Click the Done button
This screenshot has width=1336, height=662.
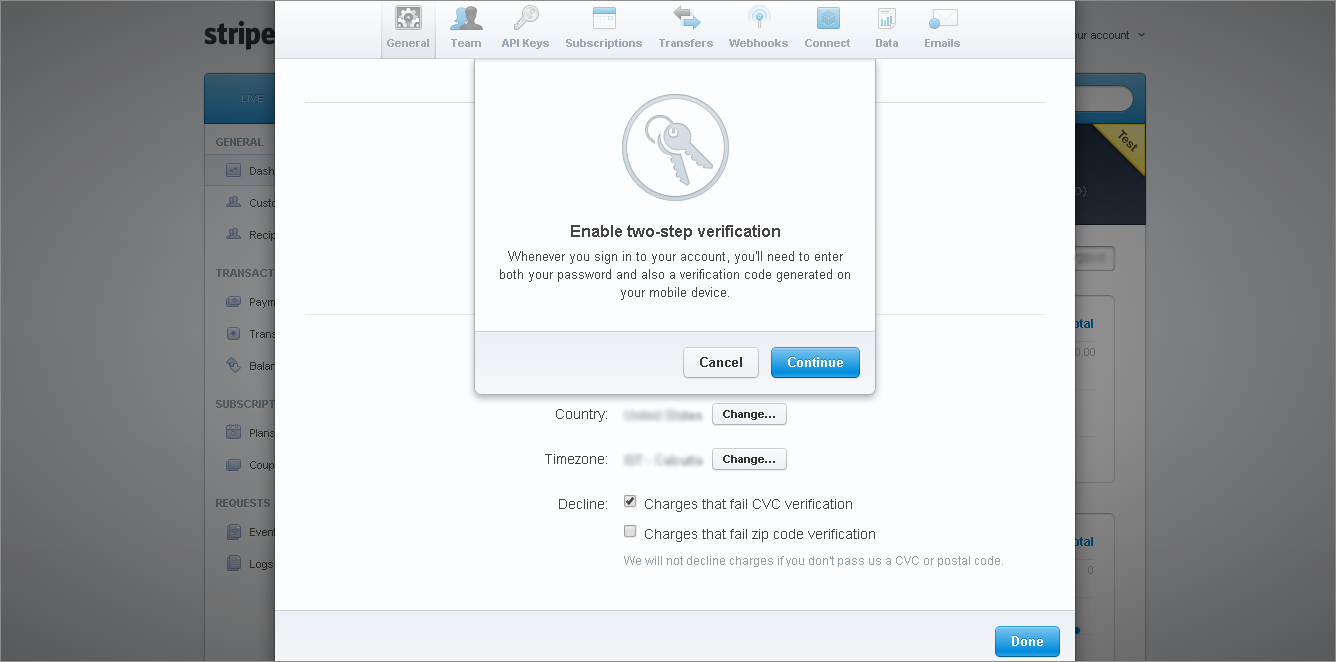[1027, 642]
